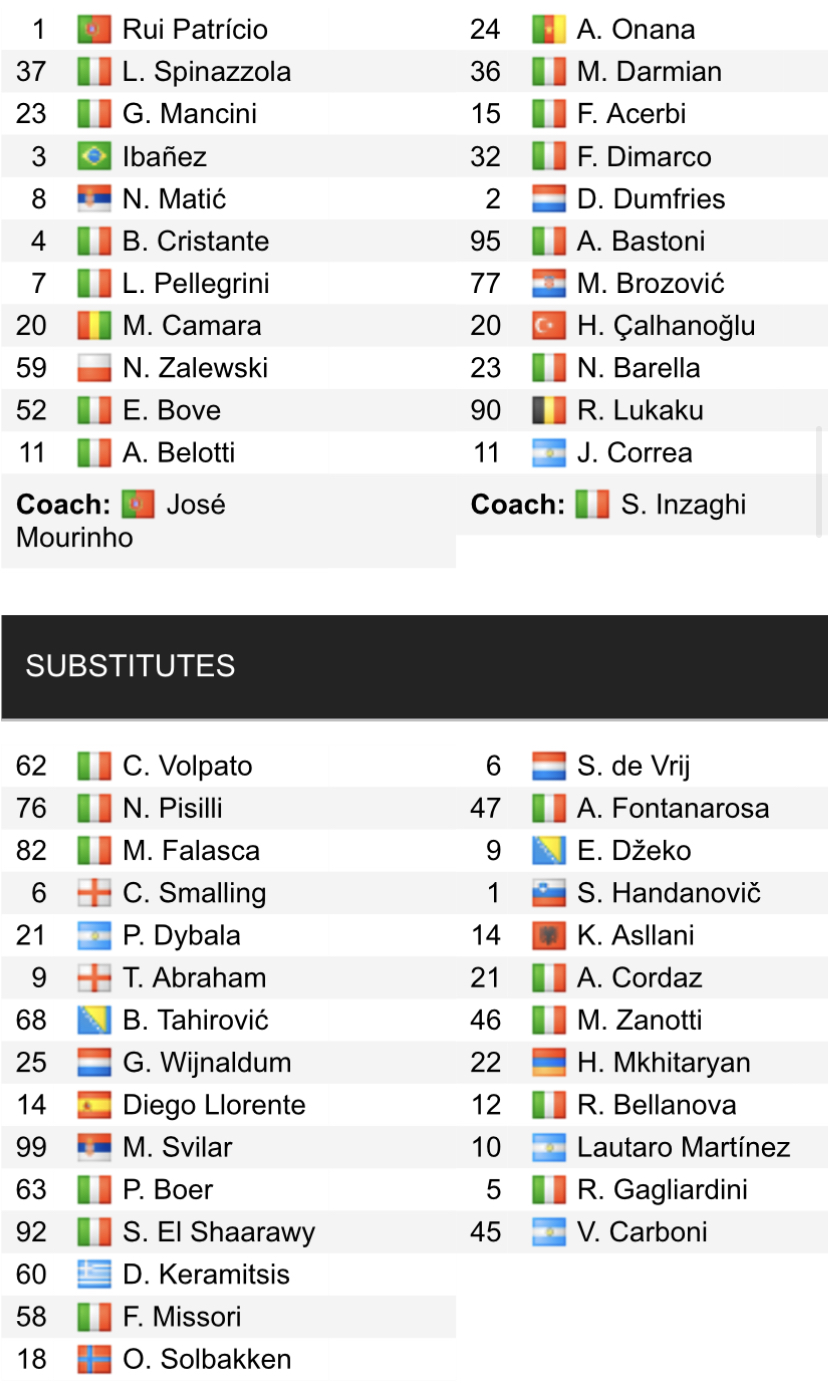
Task: Open player Rui Patrício's profile
Action: pos(195,30)
